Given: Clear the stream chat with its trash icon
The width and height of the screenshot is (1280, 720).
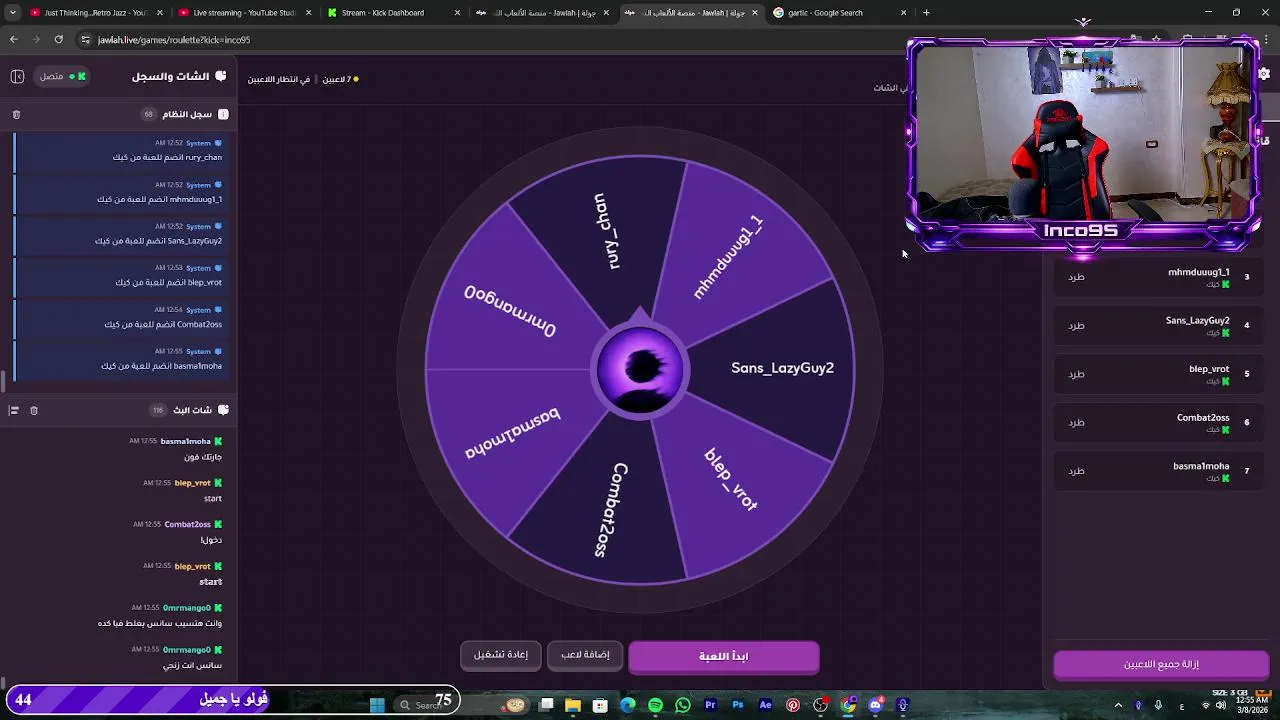Looking at the screenshot, I should (x=33, y=410).
